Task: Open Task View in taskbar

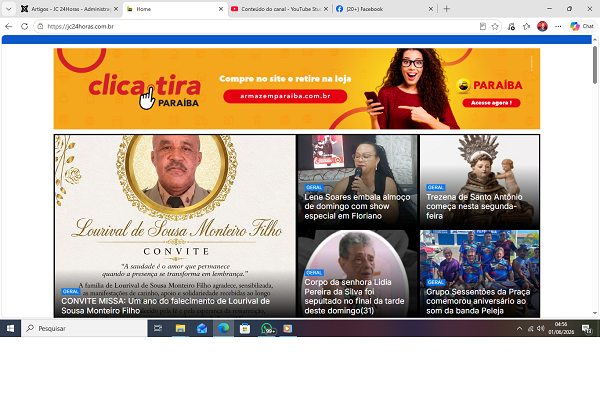Action: click(x=158, y=328)
